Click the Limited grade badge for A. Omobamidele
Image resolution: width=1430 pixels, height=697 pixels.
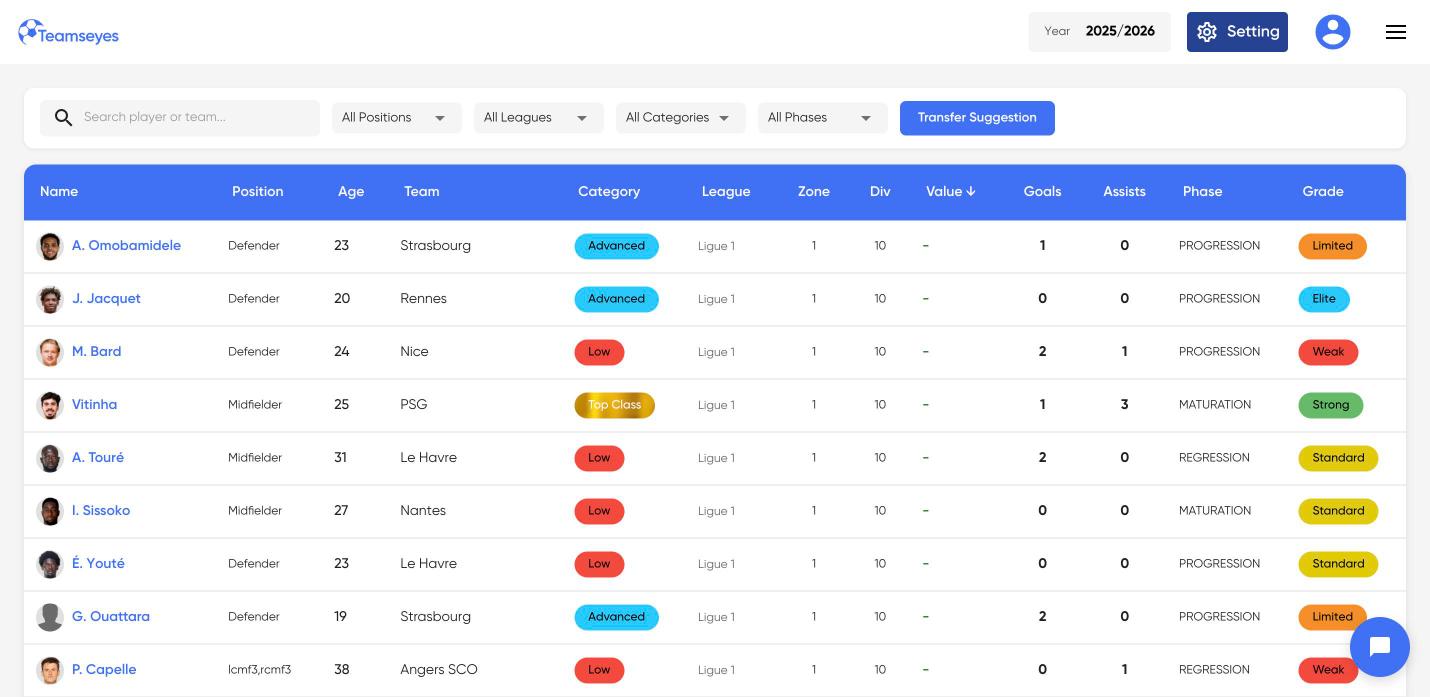pyautogui.click(x=1332, y=246)
